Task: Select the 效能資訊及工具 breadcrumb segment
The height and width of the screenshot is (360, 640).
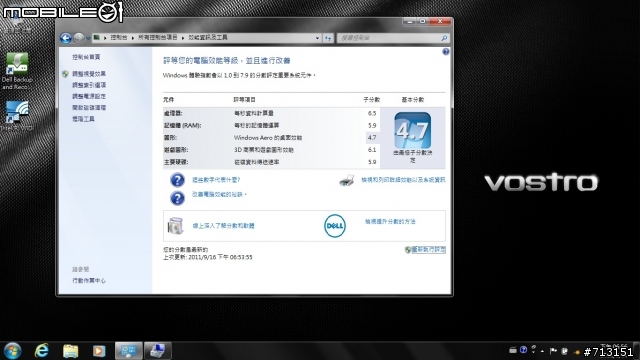Action: point(208,38)
